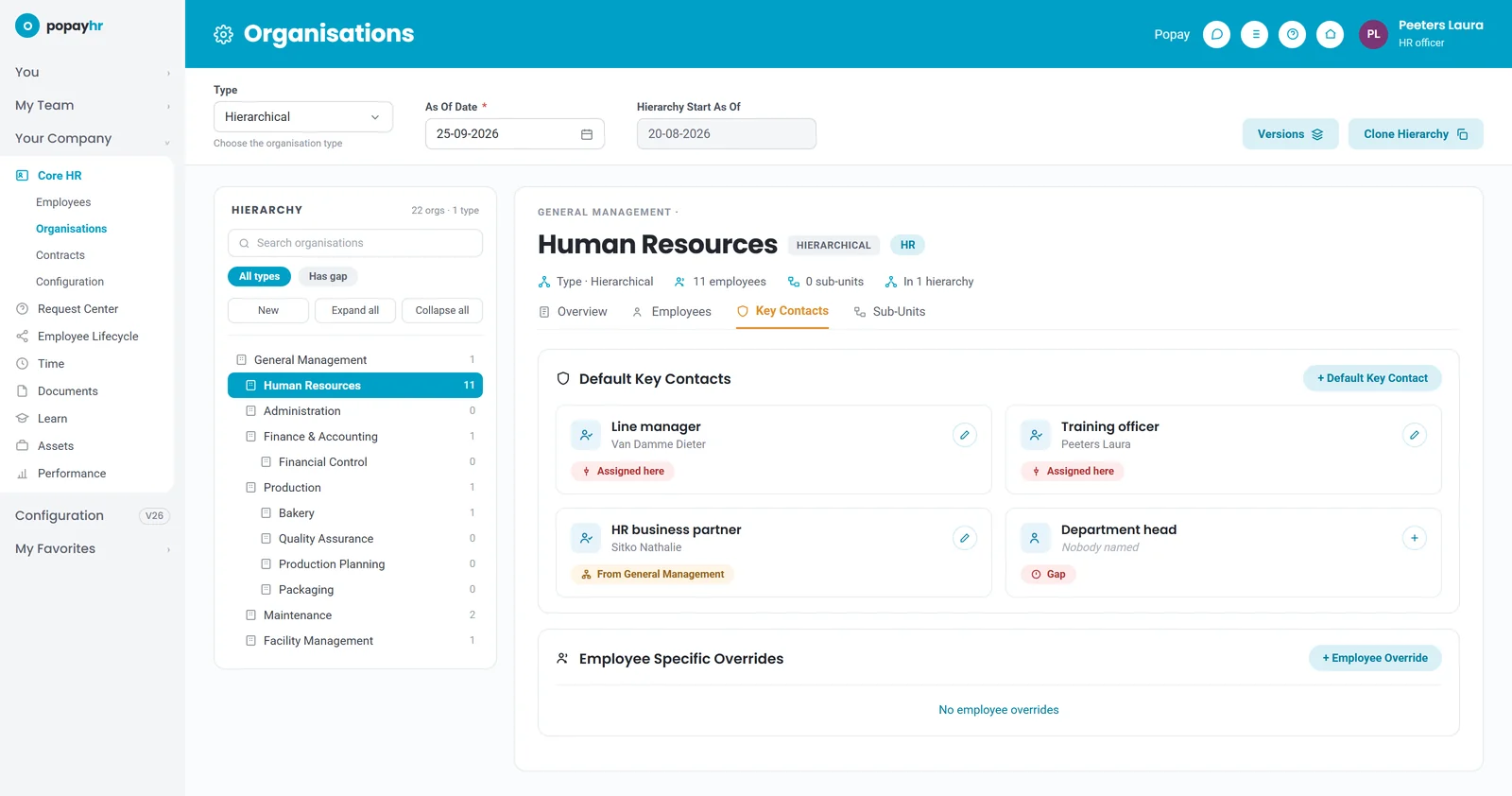1512x796 pixels.
Task: Switch to the Employees tab
Action: tap(671, 312)
